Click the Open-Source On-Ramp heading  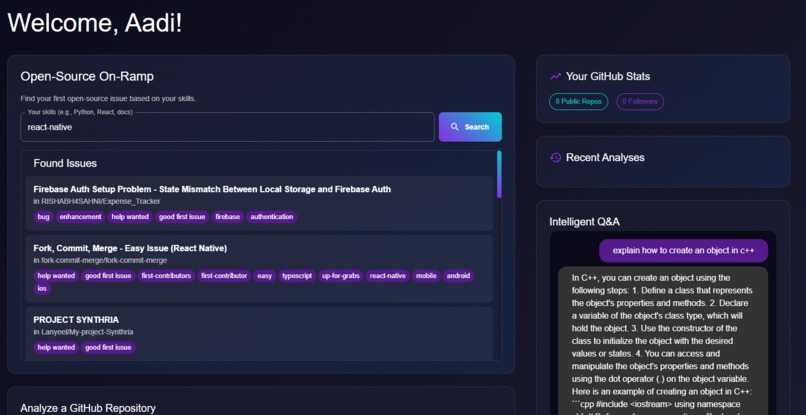pos(87,77)
